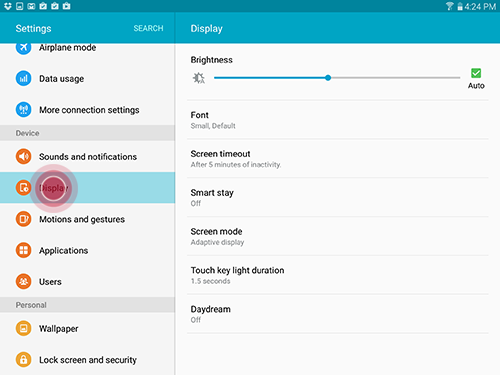Open Screen mode Adaptive display option

338,236
